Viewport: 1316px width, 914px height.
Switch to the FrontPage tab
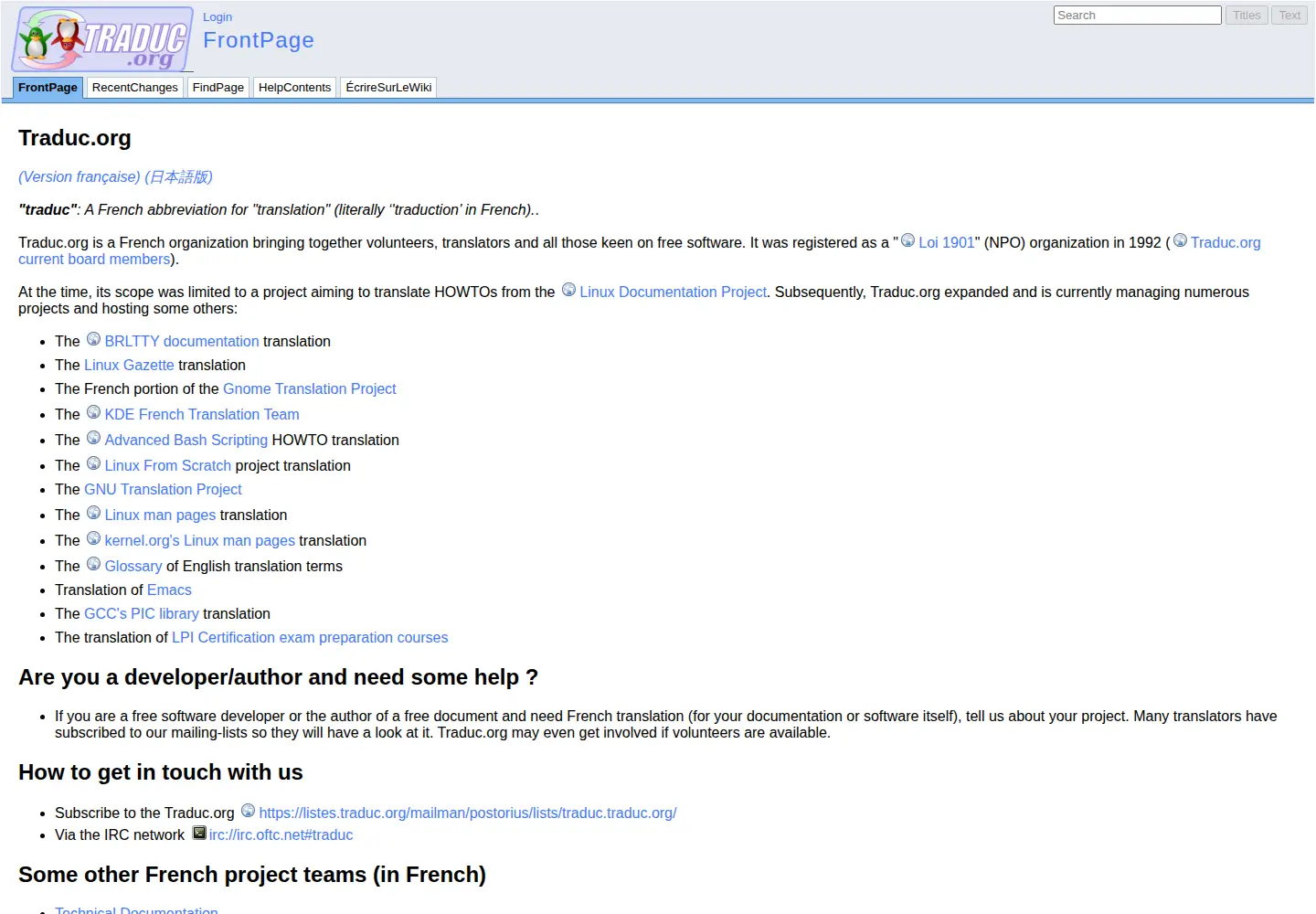tap(48, 88)
